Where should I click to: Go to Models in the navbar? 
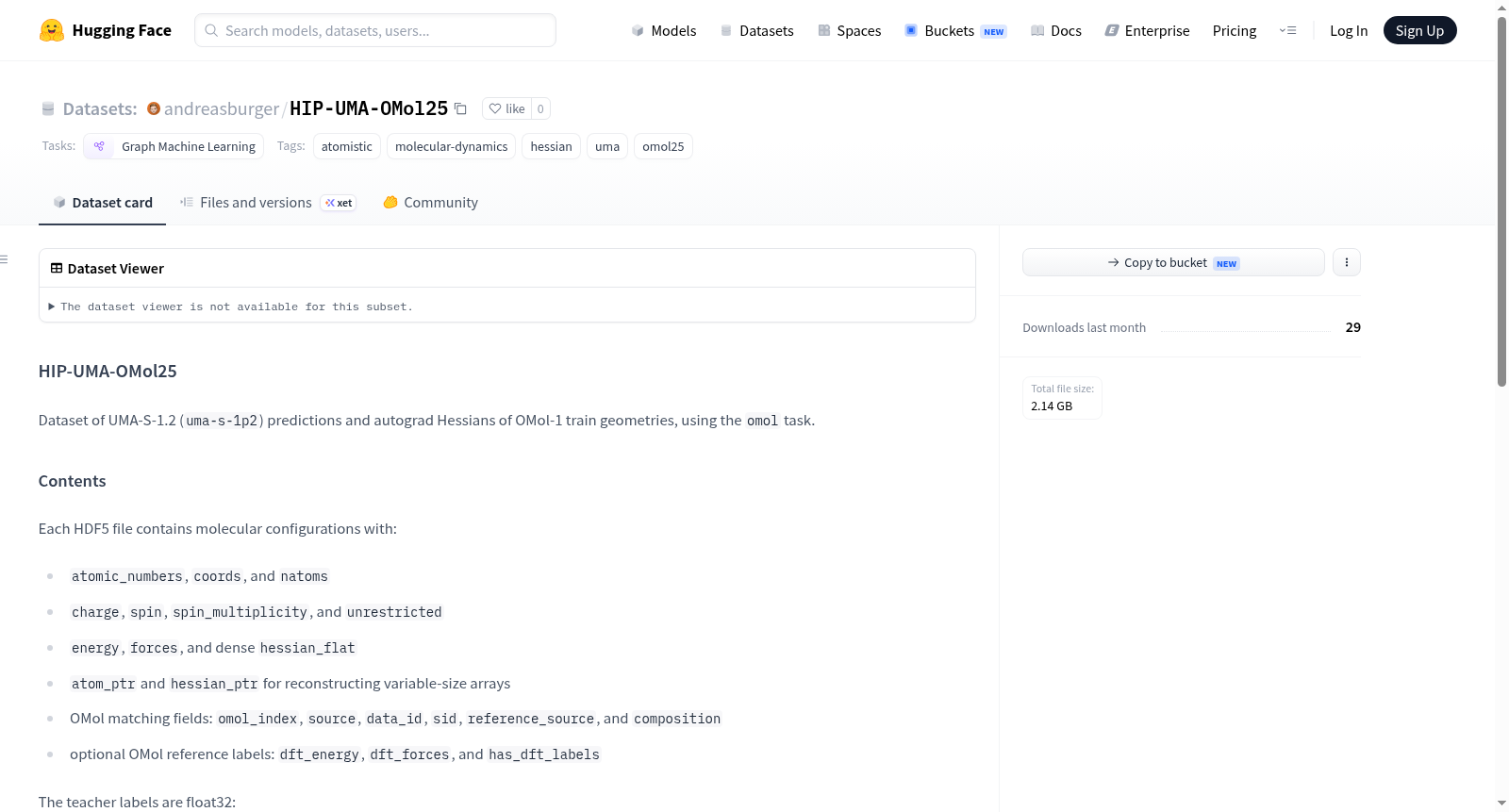pyautogui.click(x=664, y=30)
